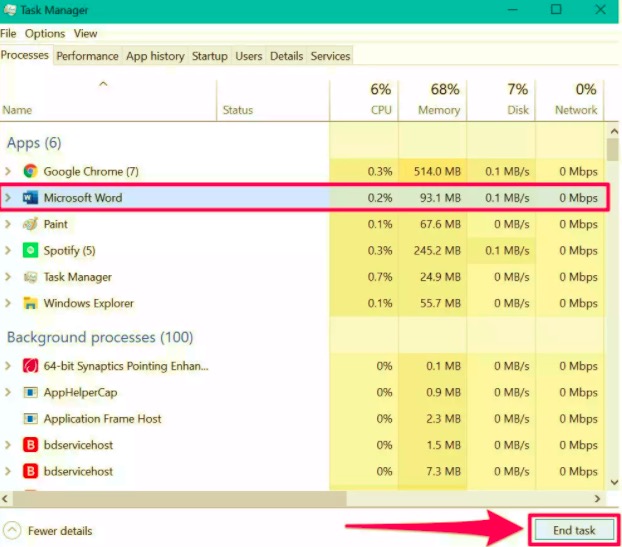Screen dimensions: 622x547
Task: Click the Windows Explorer folder icon
Action: coord(31,303)
